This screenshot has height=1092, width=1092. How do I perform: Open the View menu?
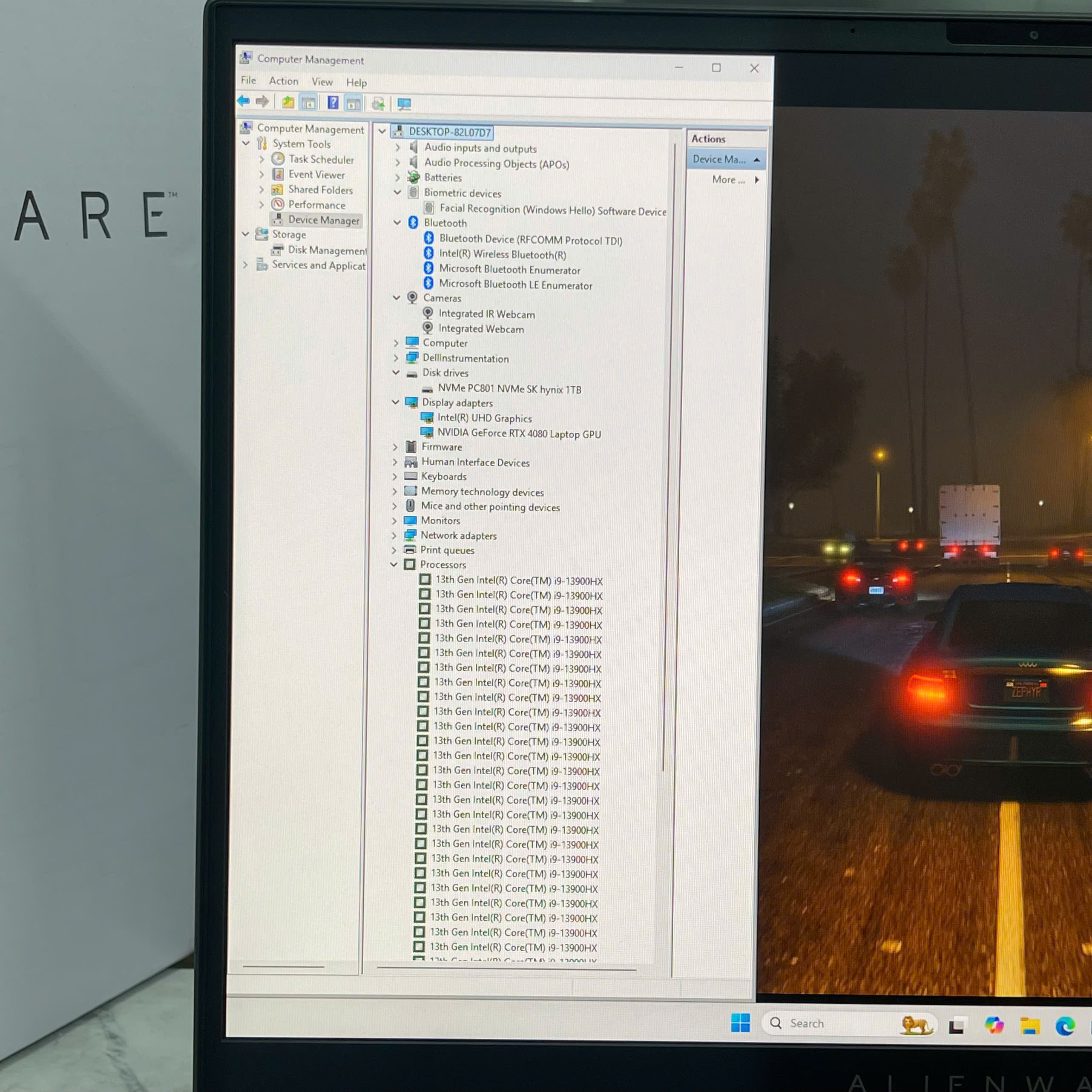pyautogui.click(x=322, y=81)
